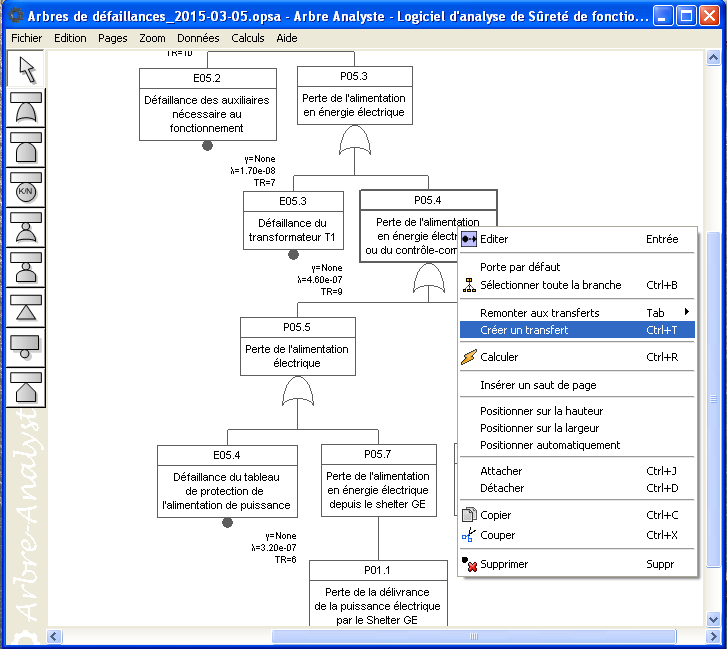
Task: Open the Fichier menu
Action: (x=27, y=38)
